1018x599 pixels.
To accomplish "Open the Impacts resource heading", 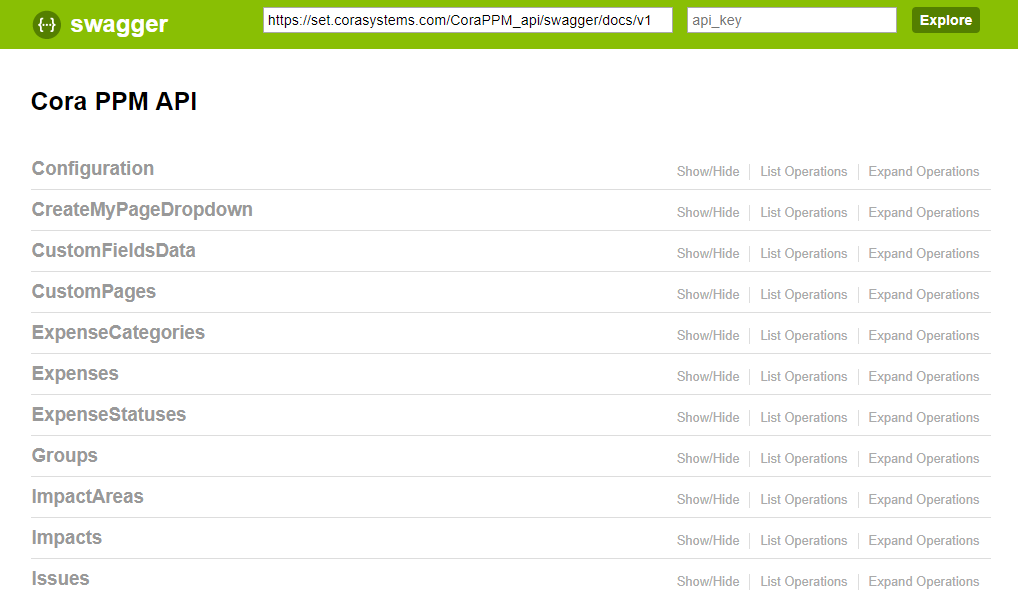I will [67, 537].
